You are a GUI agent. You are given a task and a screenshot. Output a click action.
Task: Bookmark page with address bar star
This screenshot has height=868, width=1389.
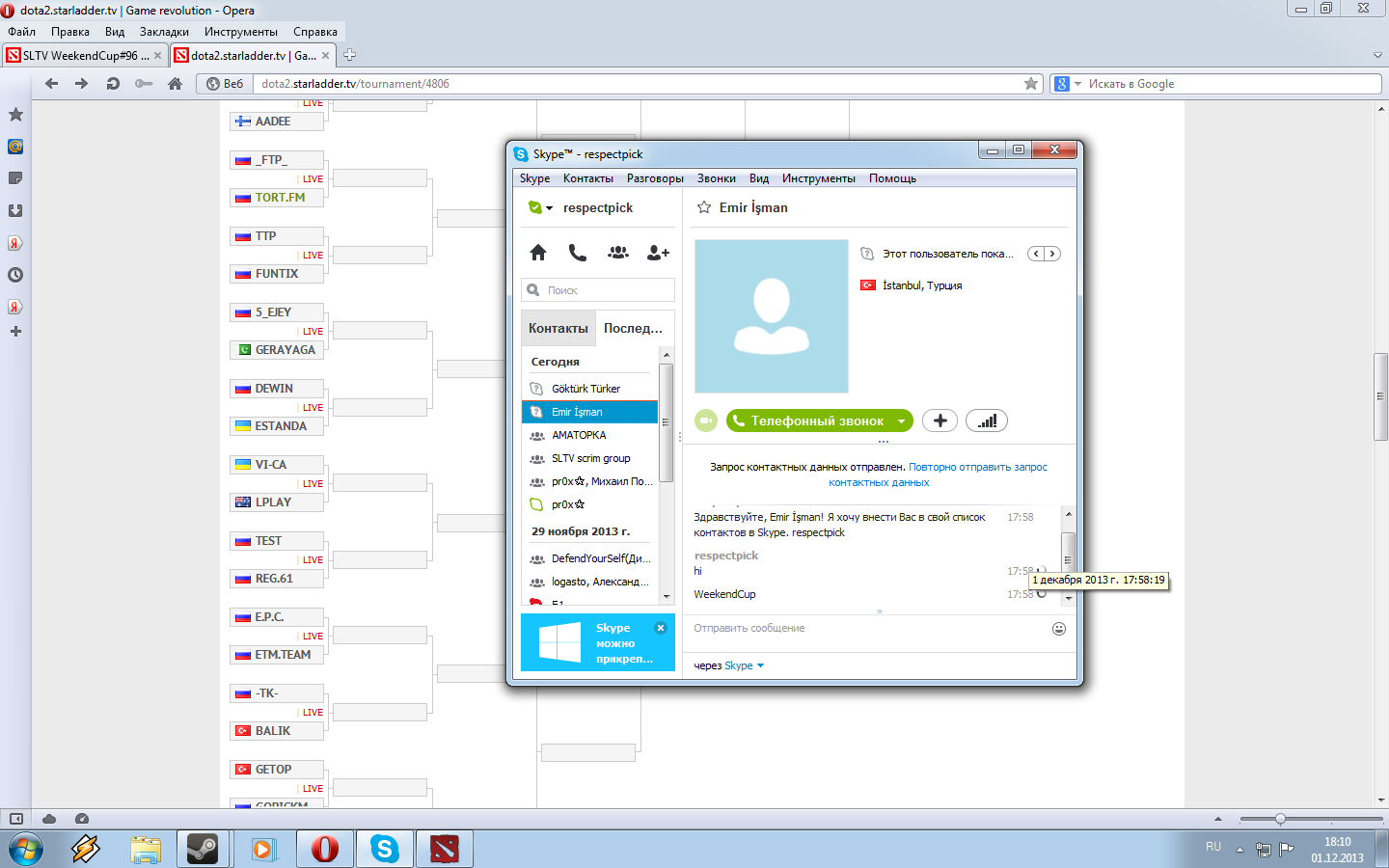(1031, 84)
